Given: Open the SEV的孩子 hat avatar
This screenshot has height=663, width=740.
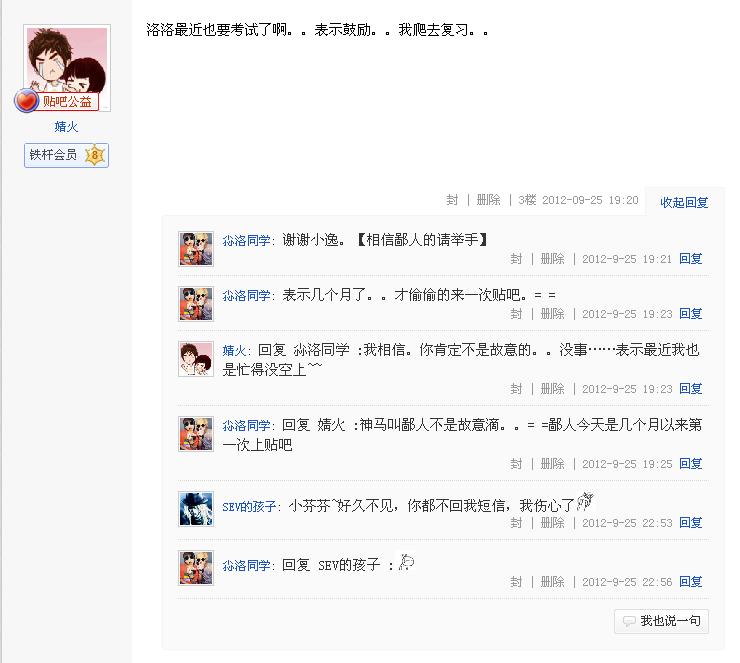Looking at the screenshot, I should [196, 508].
